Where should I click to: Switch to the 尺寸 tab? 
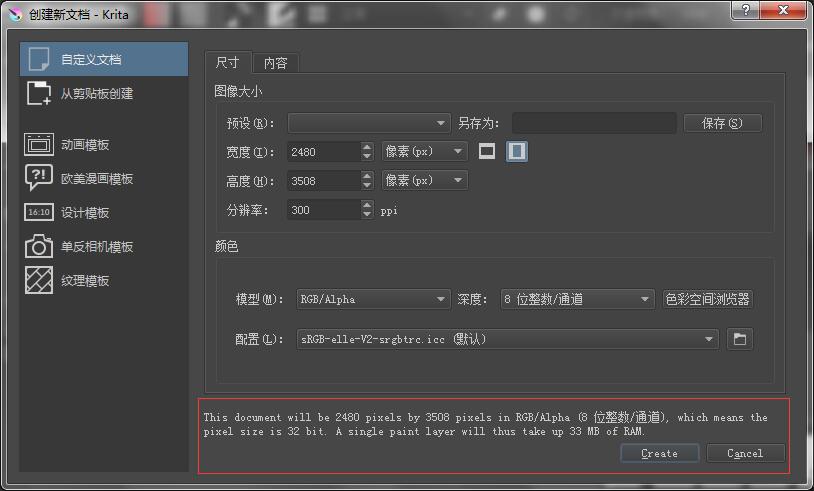[x=227, y=63]
